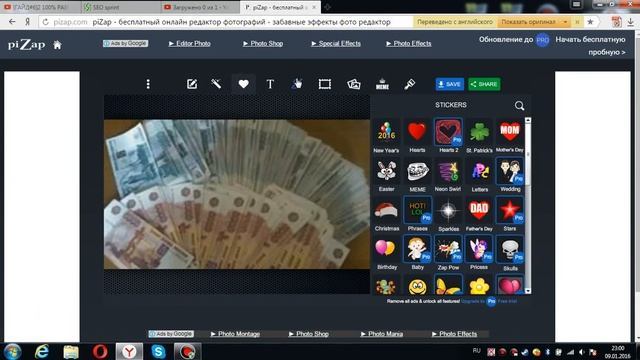Image resolution: width=640 pixels, height=360 pixels.
Task: Open browser downloads arrow icon
Action: coord(631,22)
